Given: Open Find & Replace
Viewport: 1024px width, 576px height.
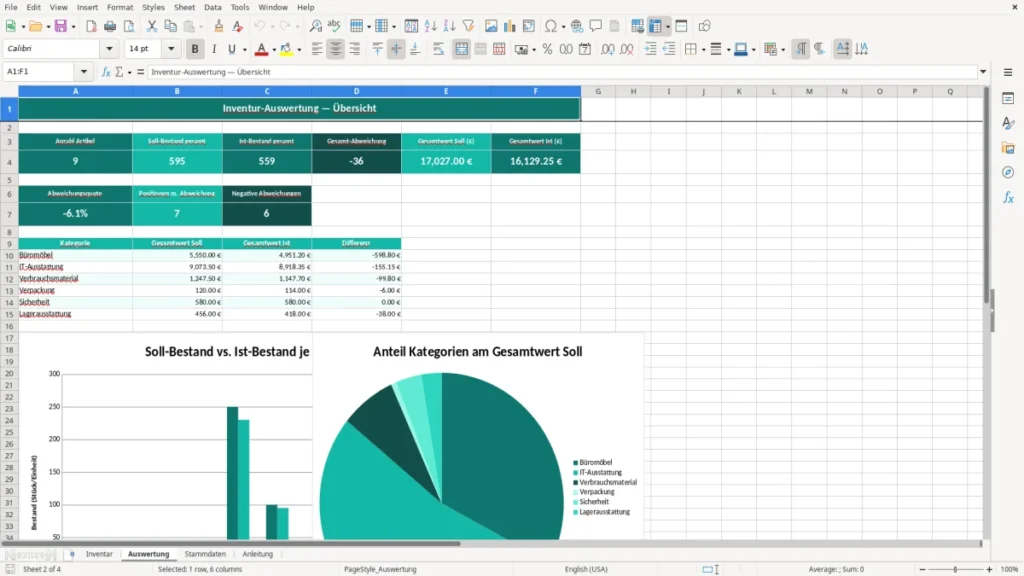Looking at the screenshot, I should pyautogui.click(x=315, y=26).
